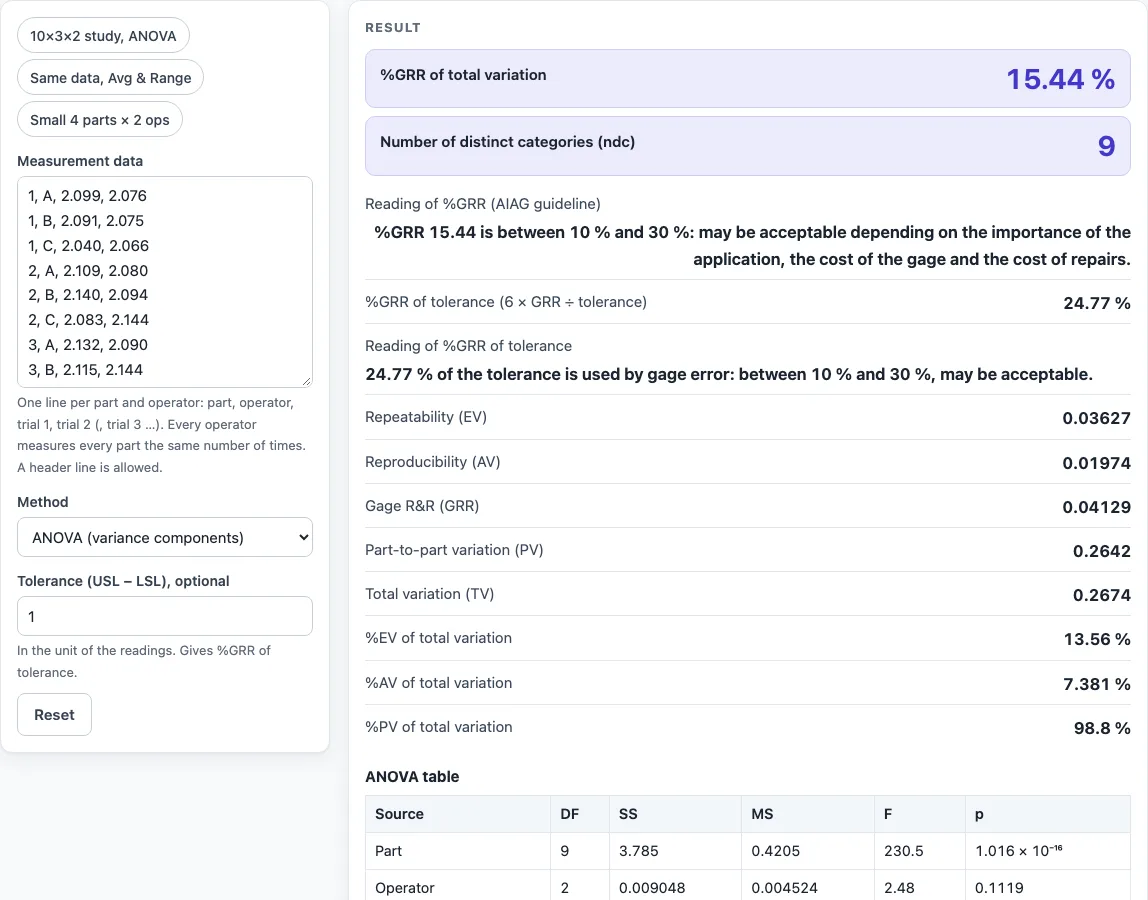The height and width of the screenshot is (900, 1148).
Task: Load the Small 4 parts × 2 ops preset
Action: pos(100,119)
